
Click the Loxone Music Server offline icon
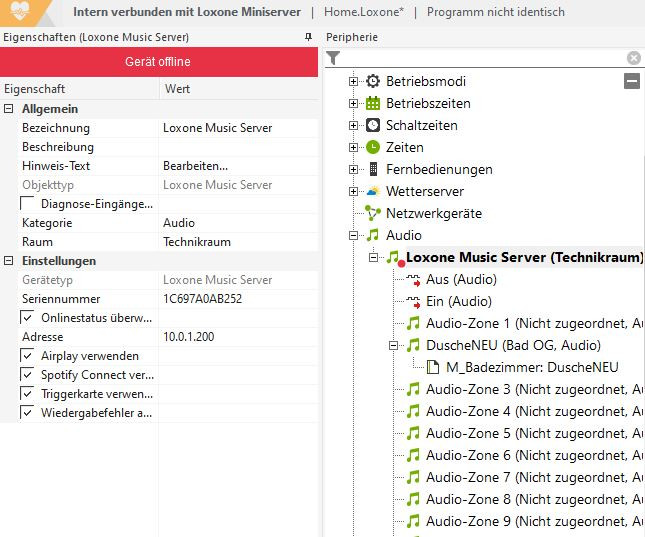395,258
